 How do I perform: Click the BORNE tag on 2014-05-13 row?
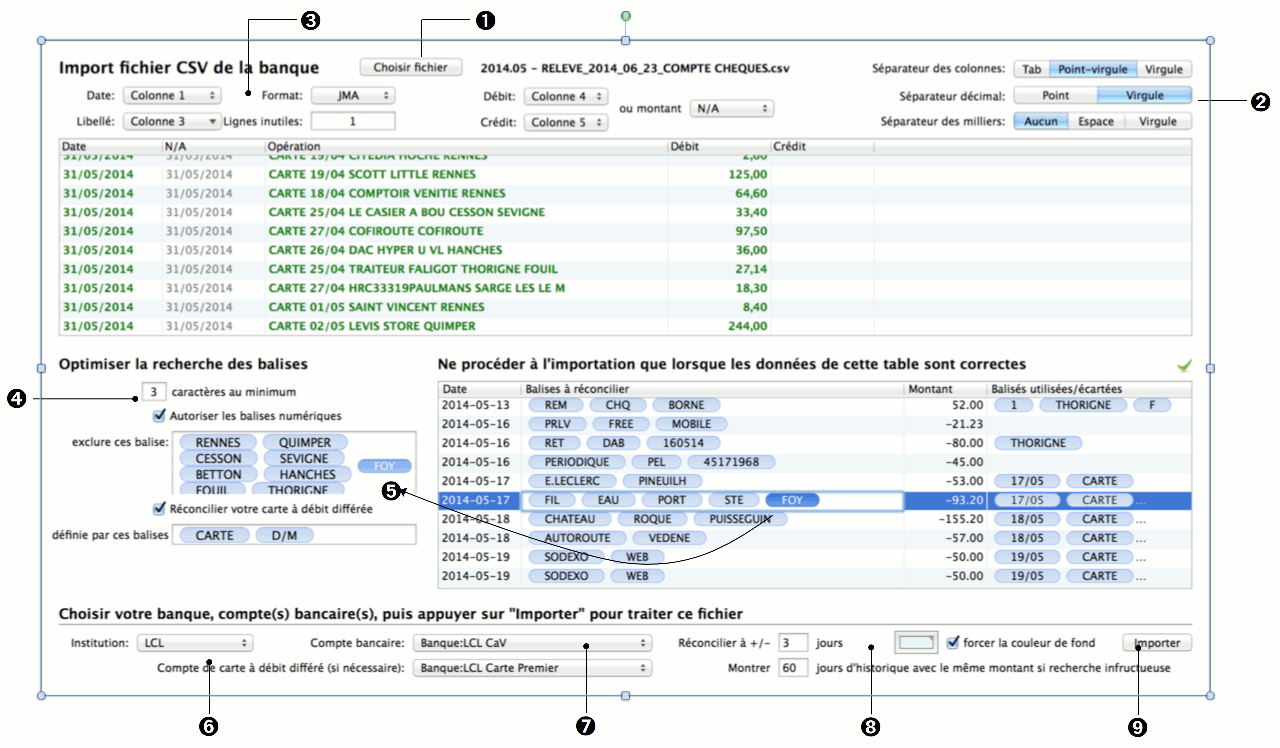686,405
